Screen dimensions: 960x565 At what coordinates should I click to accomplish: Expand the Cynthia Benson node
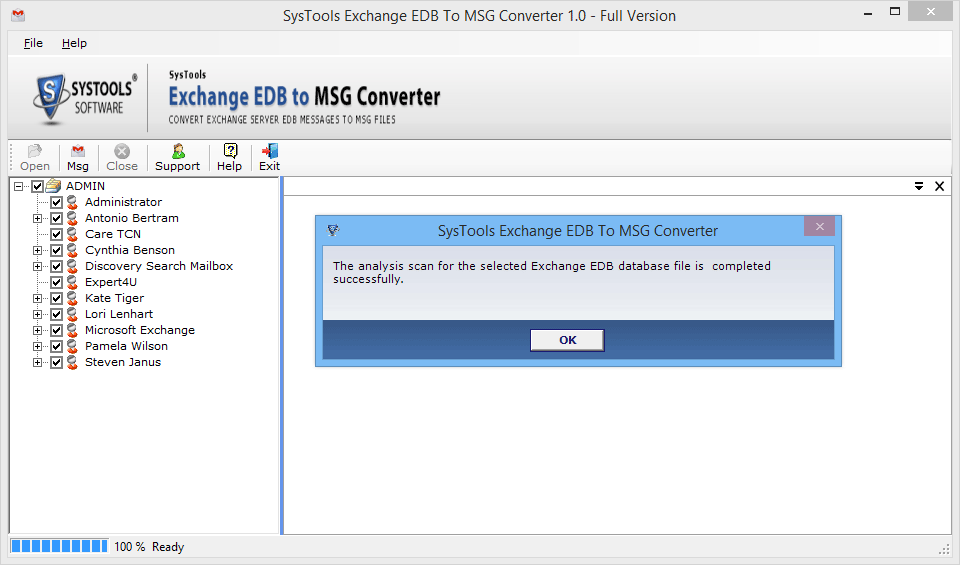point(37,250)
